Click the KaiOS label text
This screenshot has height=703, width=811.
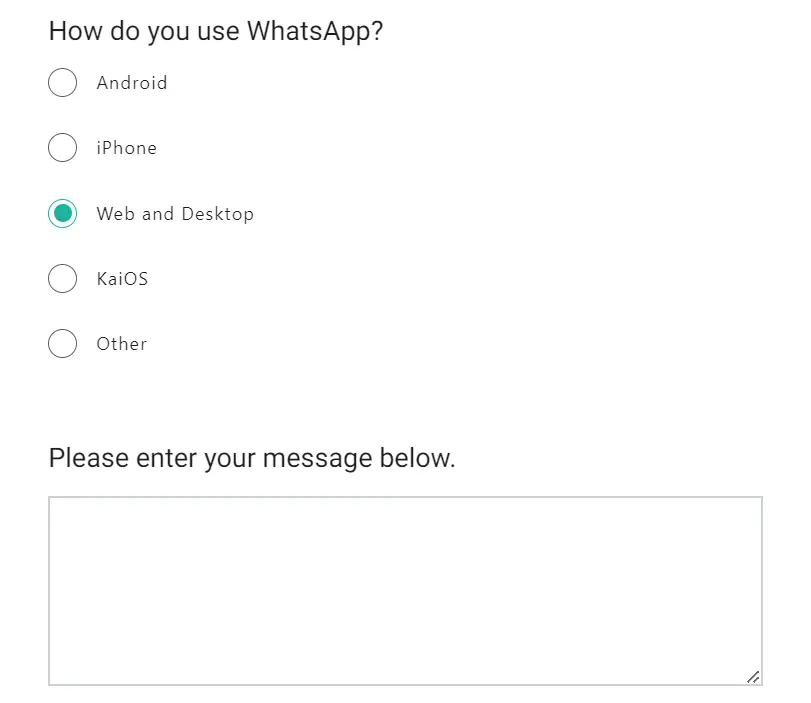point(121,278)
